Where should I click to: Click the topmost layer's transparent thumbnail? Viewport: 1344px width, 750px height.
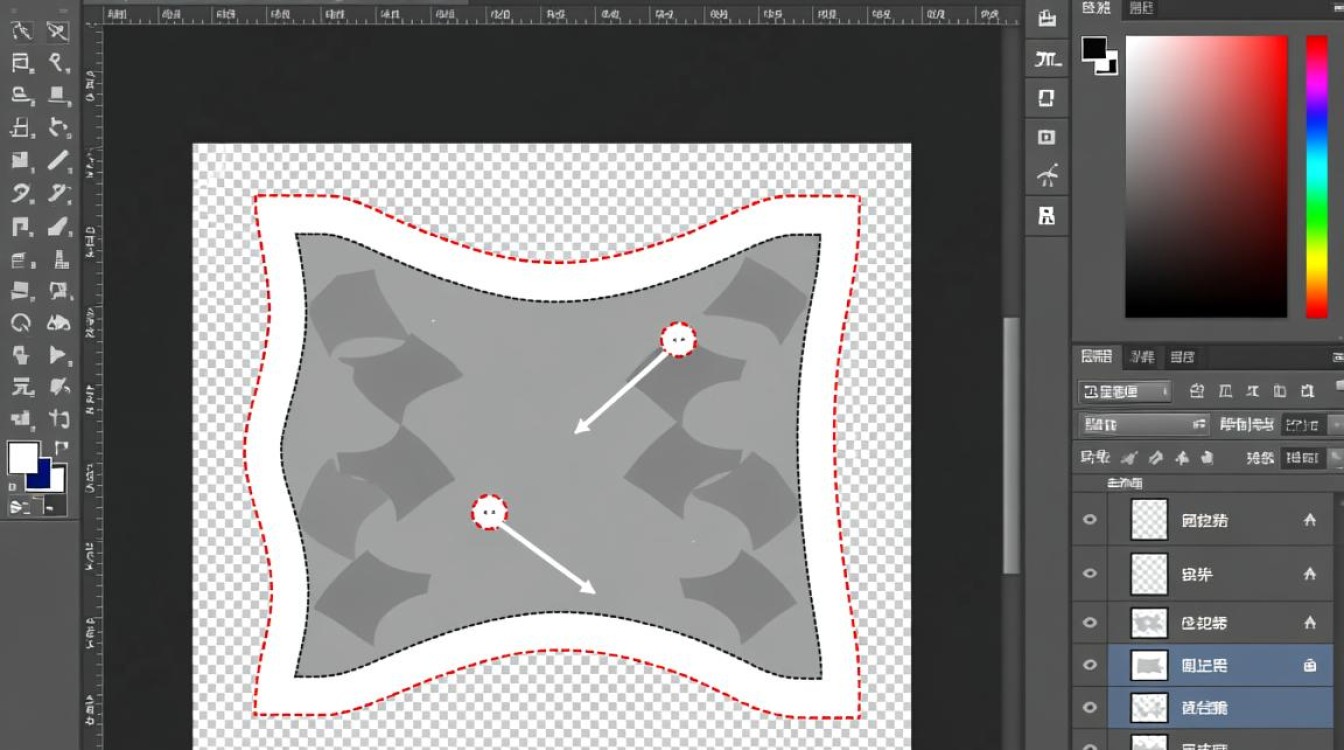[1149, 520]
